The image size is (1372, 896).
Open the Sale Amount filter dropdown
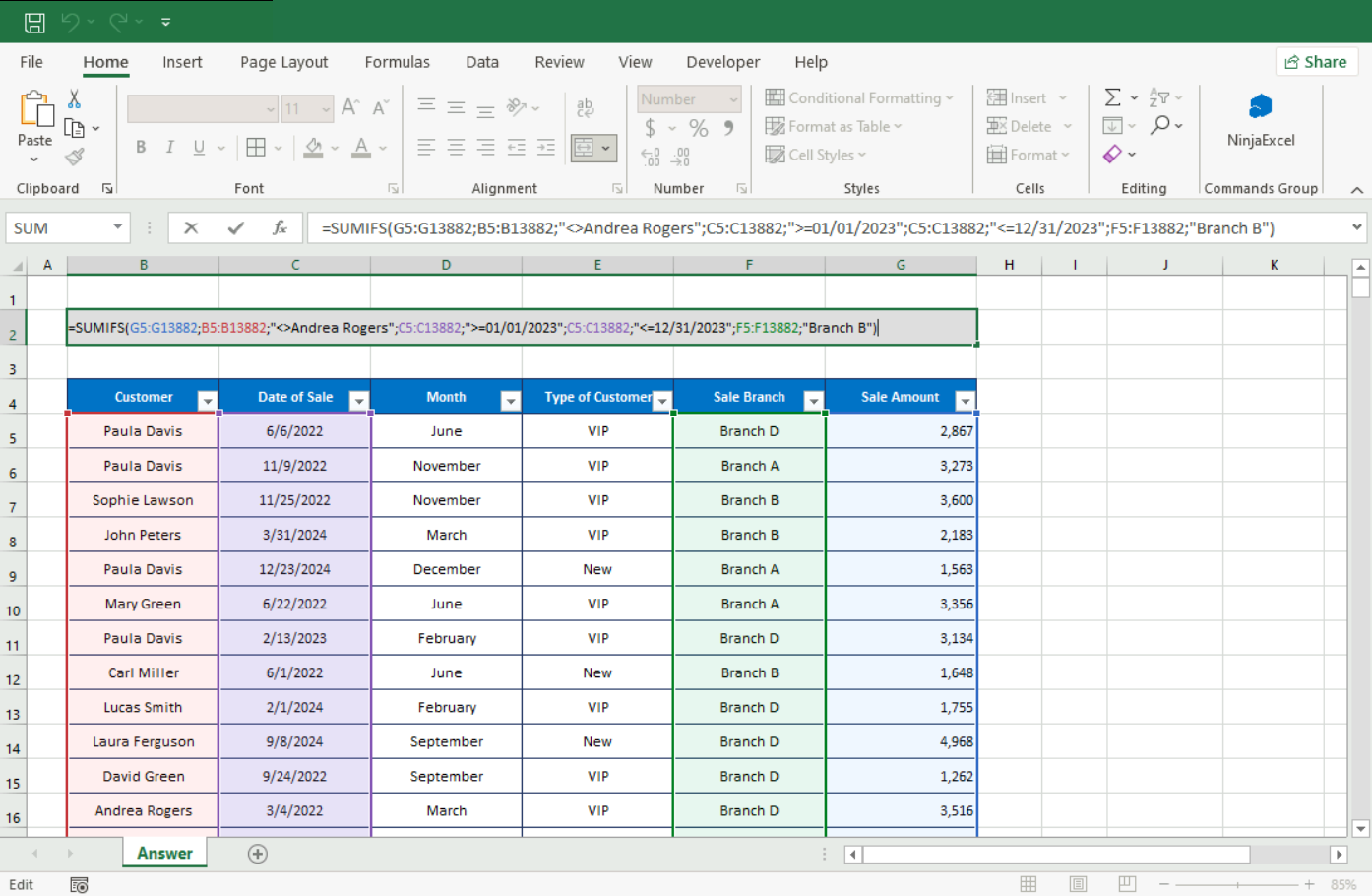[x=965, y=401]
